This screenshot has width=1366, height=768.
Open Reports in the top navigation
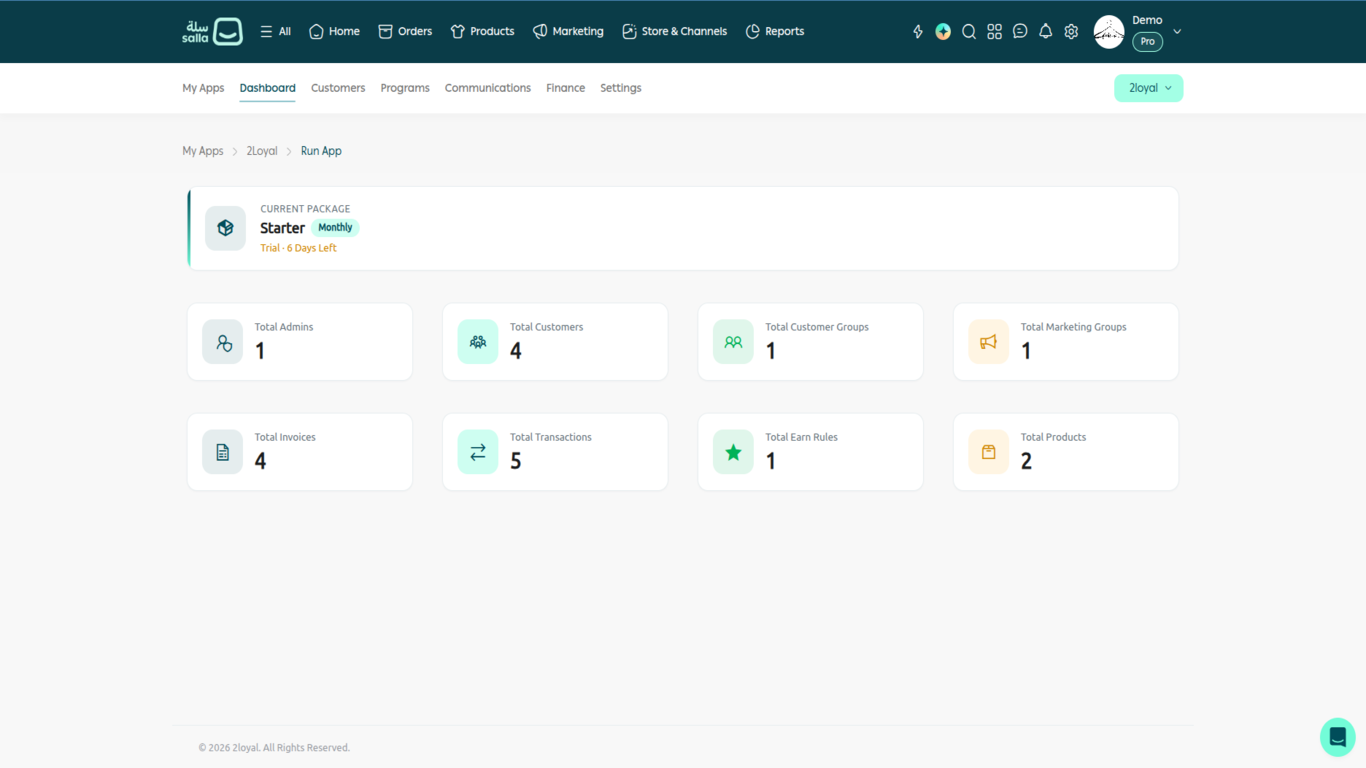775,32
